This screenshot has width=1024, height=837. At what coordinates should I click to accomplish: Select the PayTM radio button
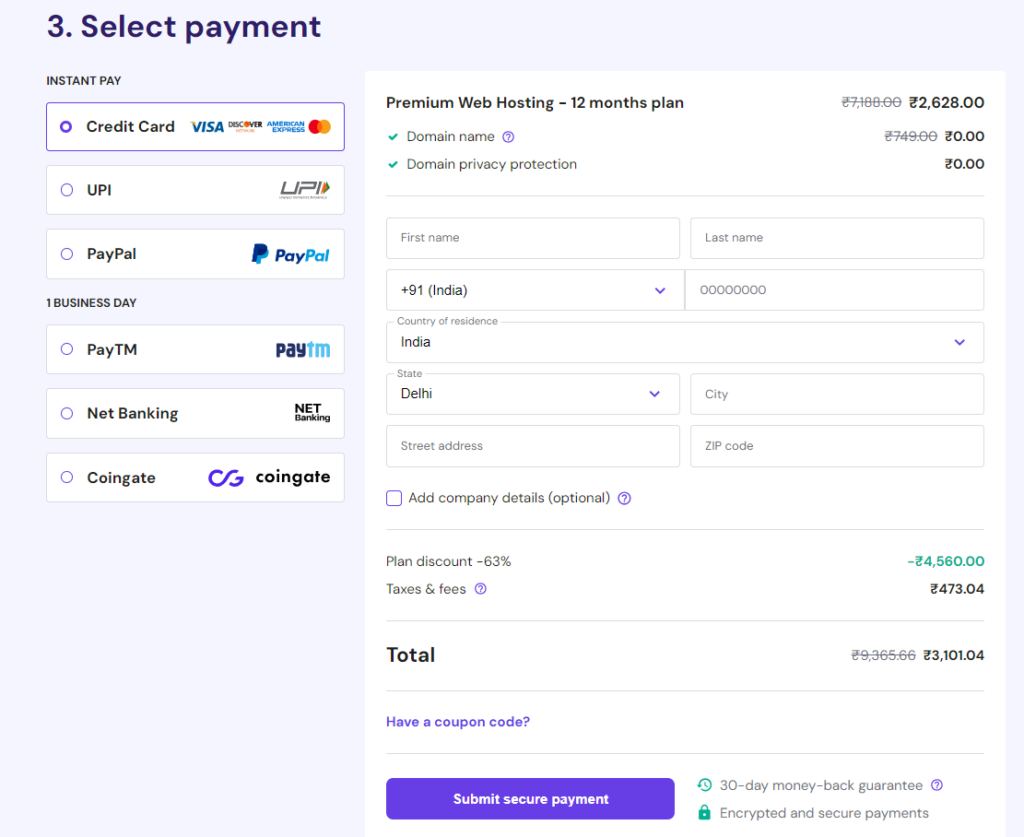point(67,350)
